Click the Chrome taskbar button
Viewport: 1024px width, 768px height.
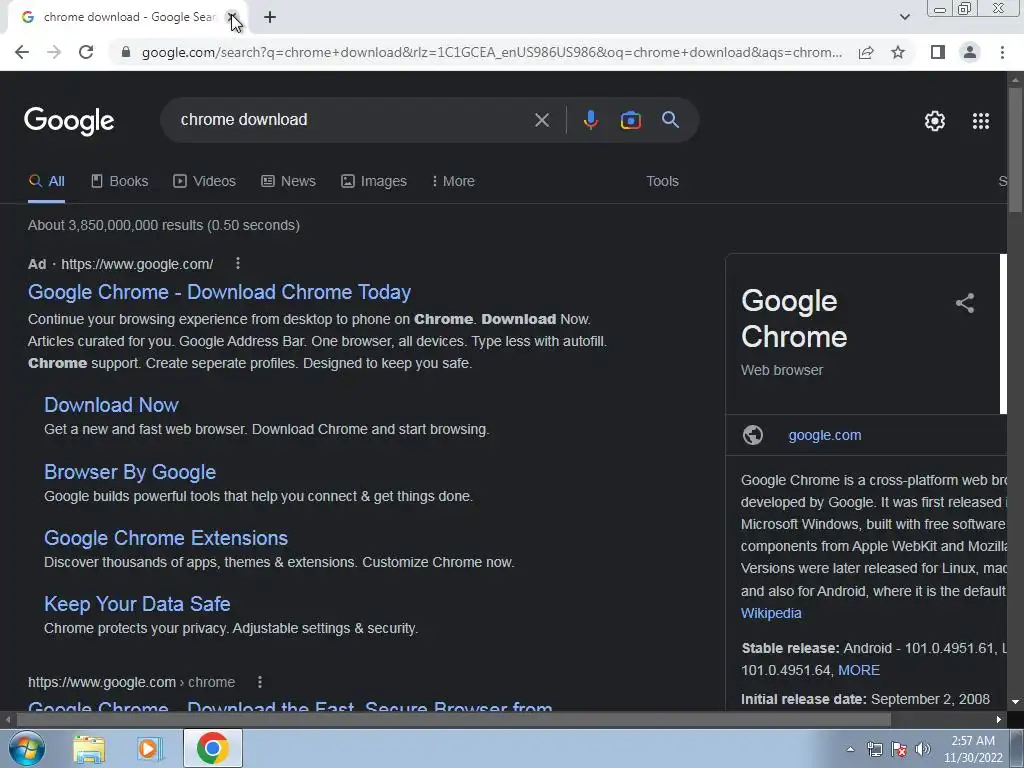point(213,748)
